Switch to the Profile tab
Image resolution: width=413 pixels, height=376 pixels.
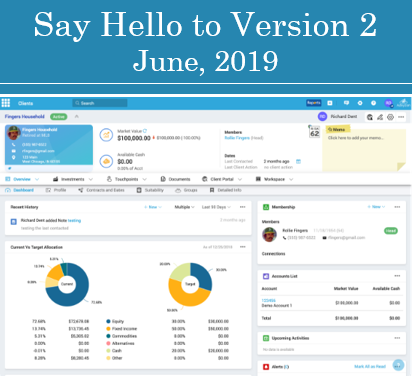tap(56, 190)
